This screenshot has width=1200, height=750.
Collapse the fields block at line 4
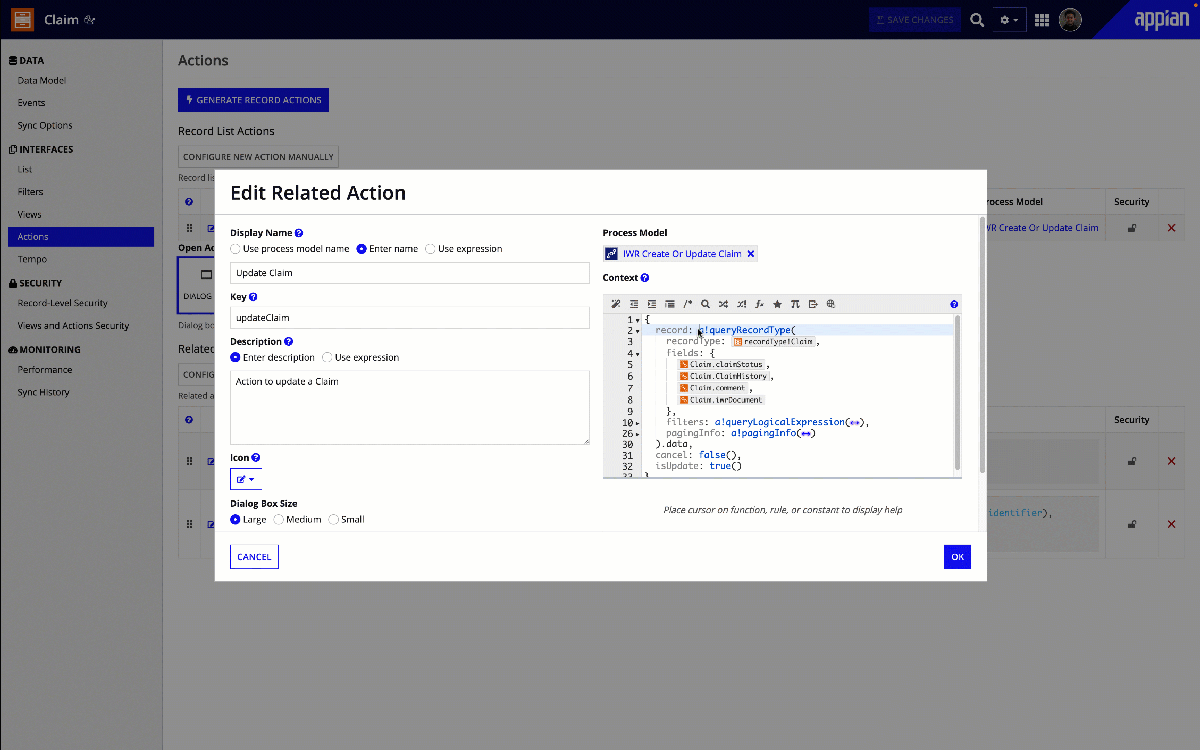pyautogui.click(x=637, y=354)
